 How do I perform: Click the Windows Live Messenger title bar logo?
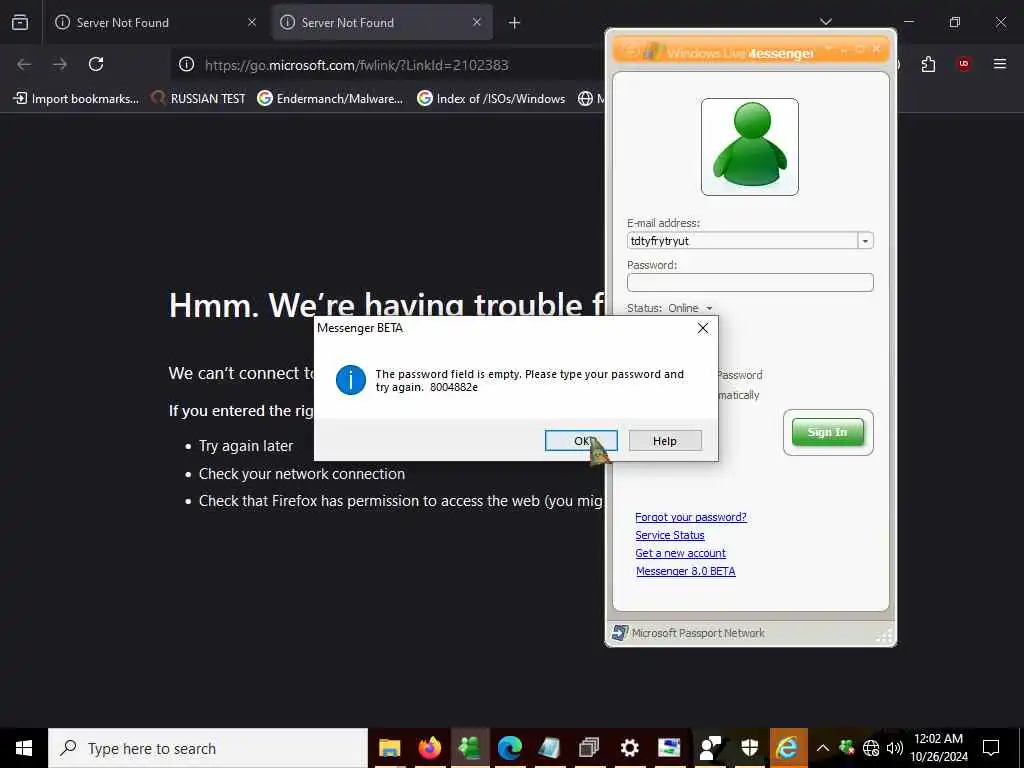click(x=652, y=52)
